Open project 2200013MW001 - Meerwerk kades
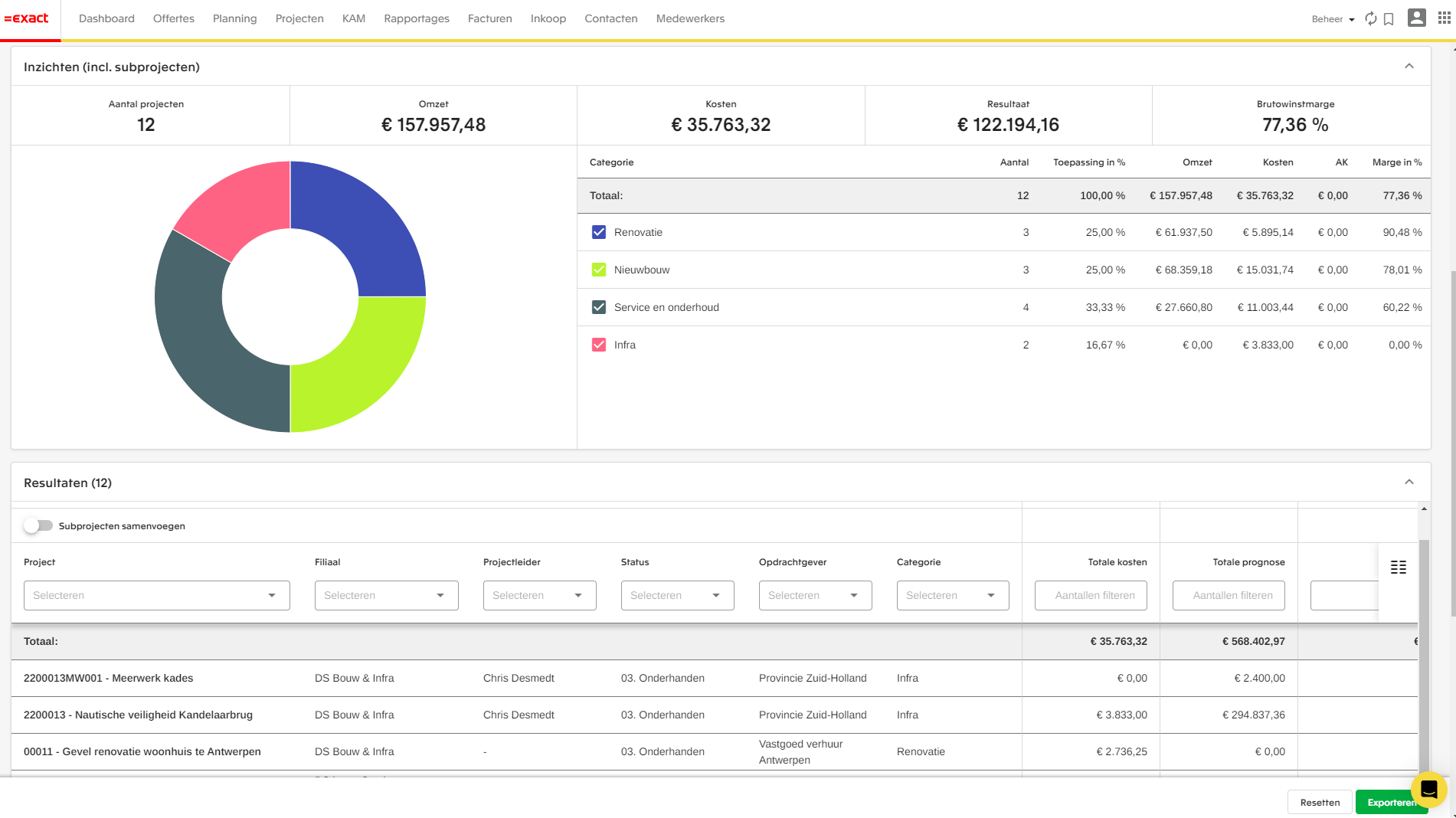 tap(109, 678)
